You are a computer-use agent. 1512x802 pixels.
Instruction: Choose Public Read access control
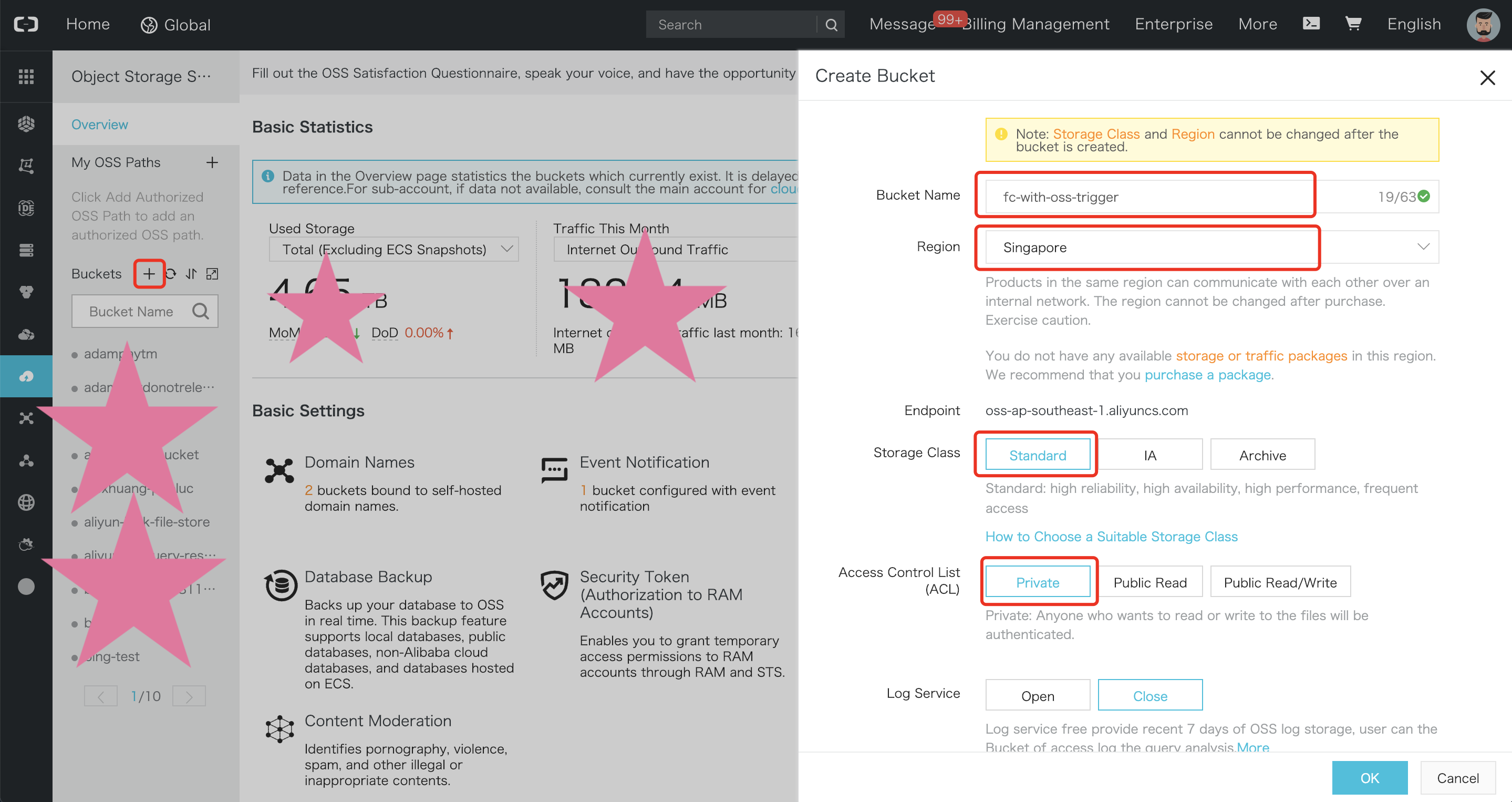[x=1149, y=582]
